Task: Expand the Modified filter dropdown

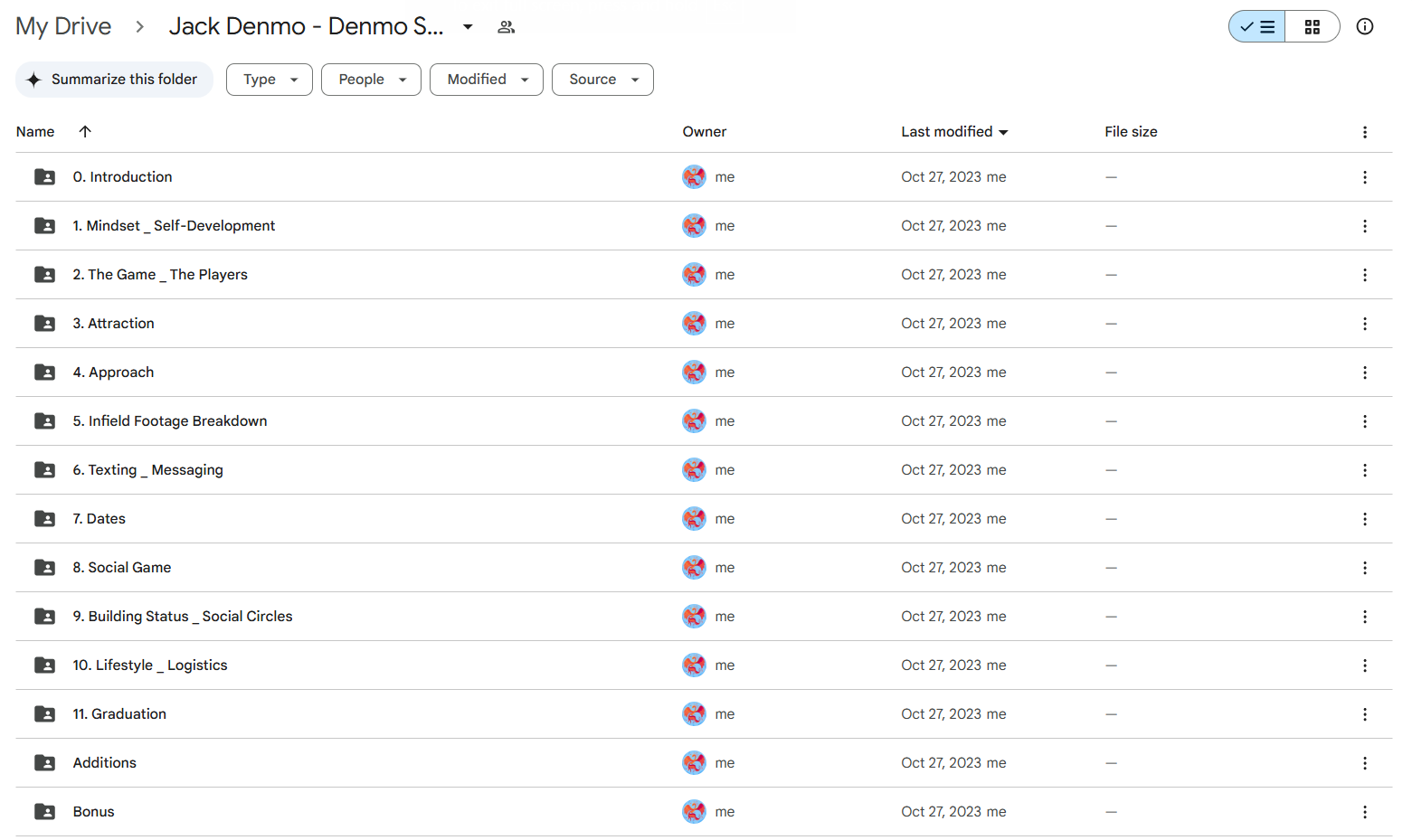Action: pyautogui.click(x=487, y=80)
